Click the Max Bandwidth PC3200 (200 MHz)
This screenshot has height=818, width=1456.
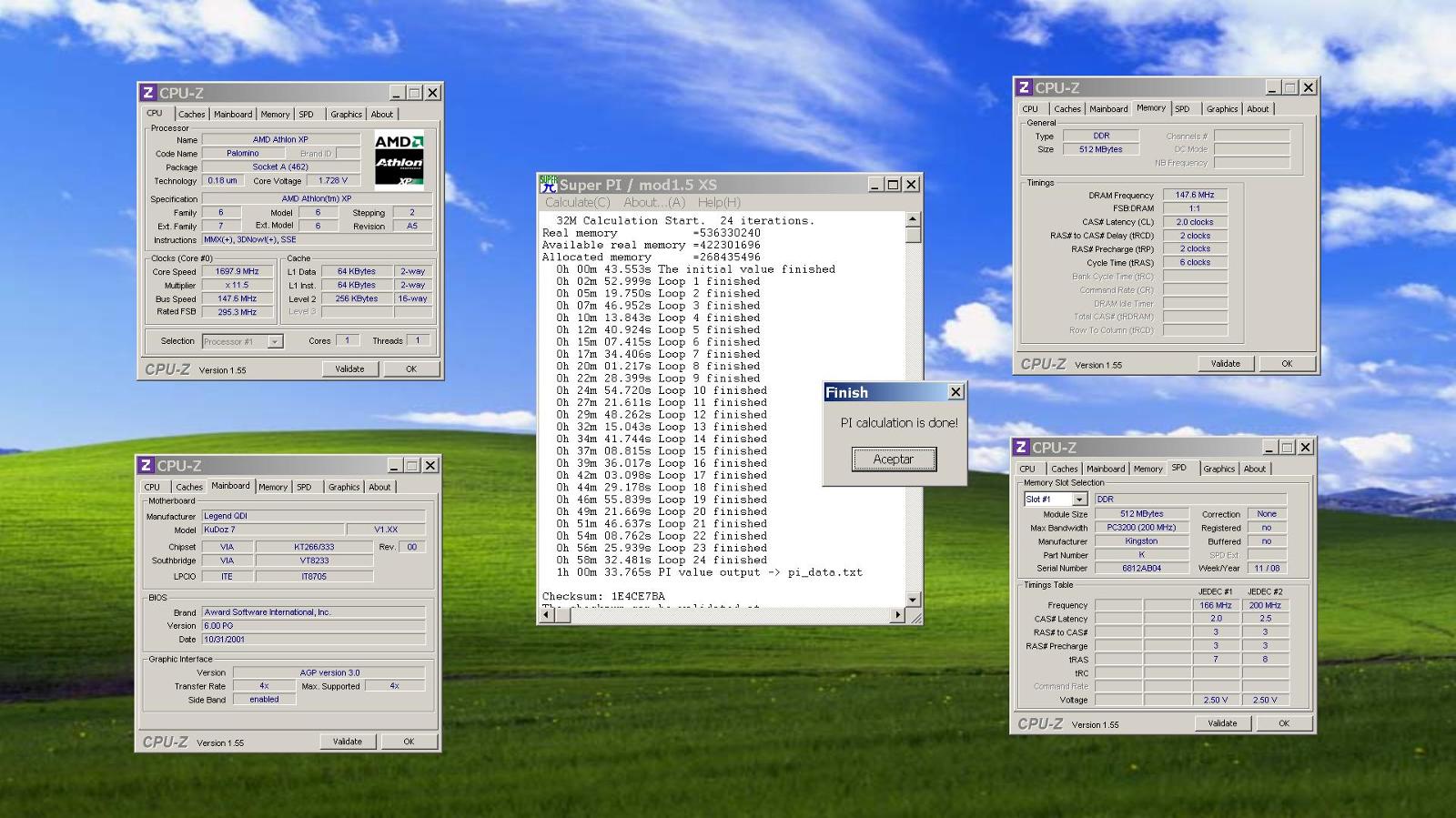[1141, 528]
